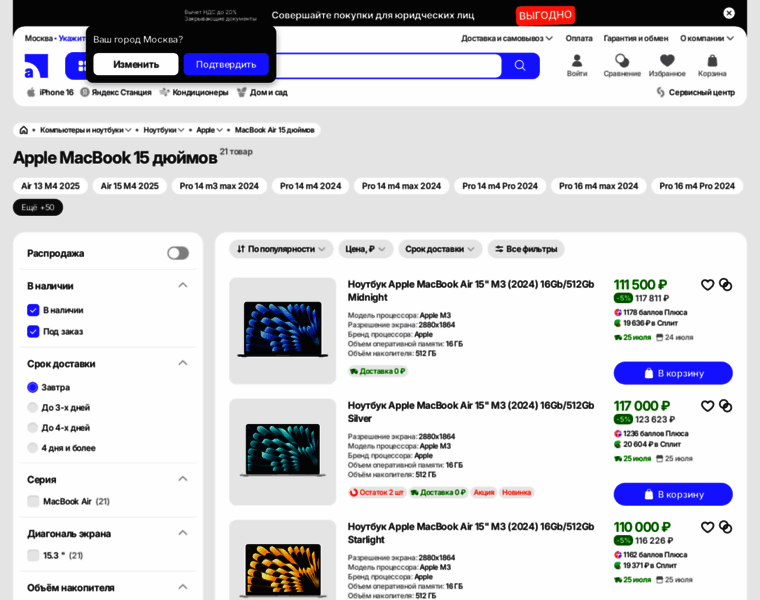Open the Войти account icon

click(577, 65)
